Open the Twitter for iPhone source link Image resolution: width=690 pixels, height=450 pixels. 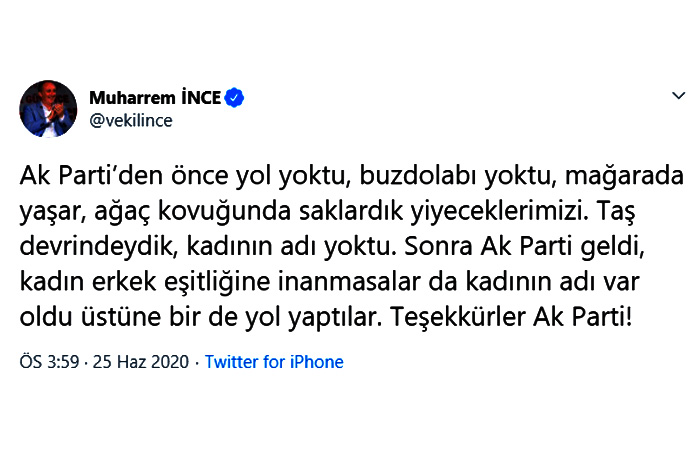[274, 362]
